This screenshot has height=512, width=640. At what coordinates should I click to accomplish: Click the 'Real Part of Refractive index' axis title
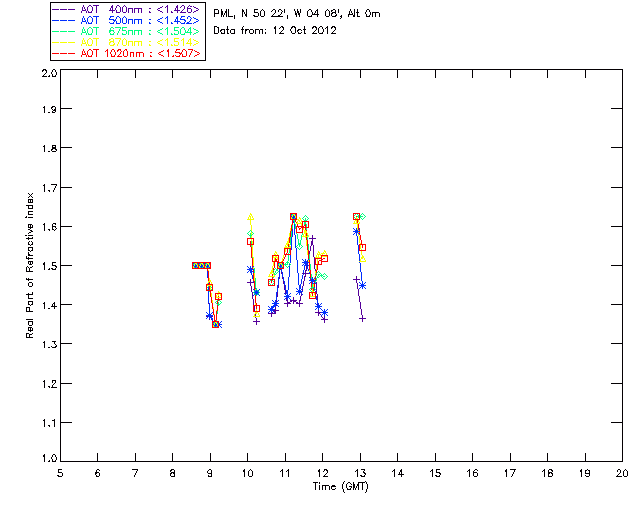pos(29,265)
